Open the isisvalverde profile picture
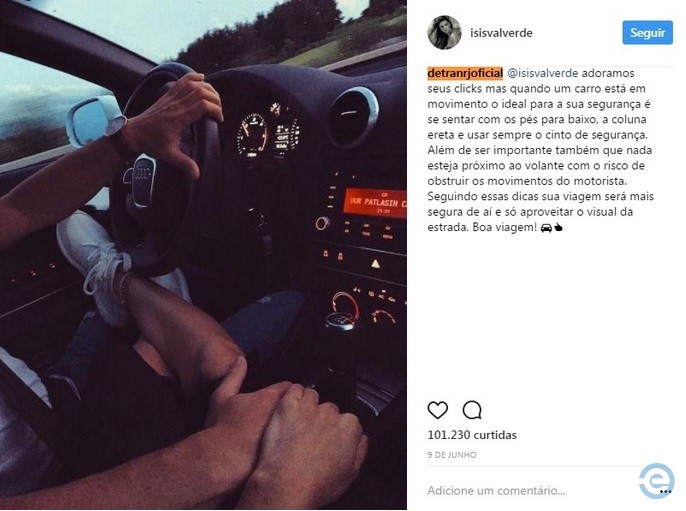The image size is (686, 511). (x=444, y=32)
